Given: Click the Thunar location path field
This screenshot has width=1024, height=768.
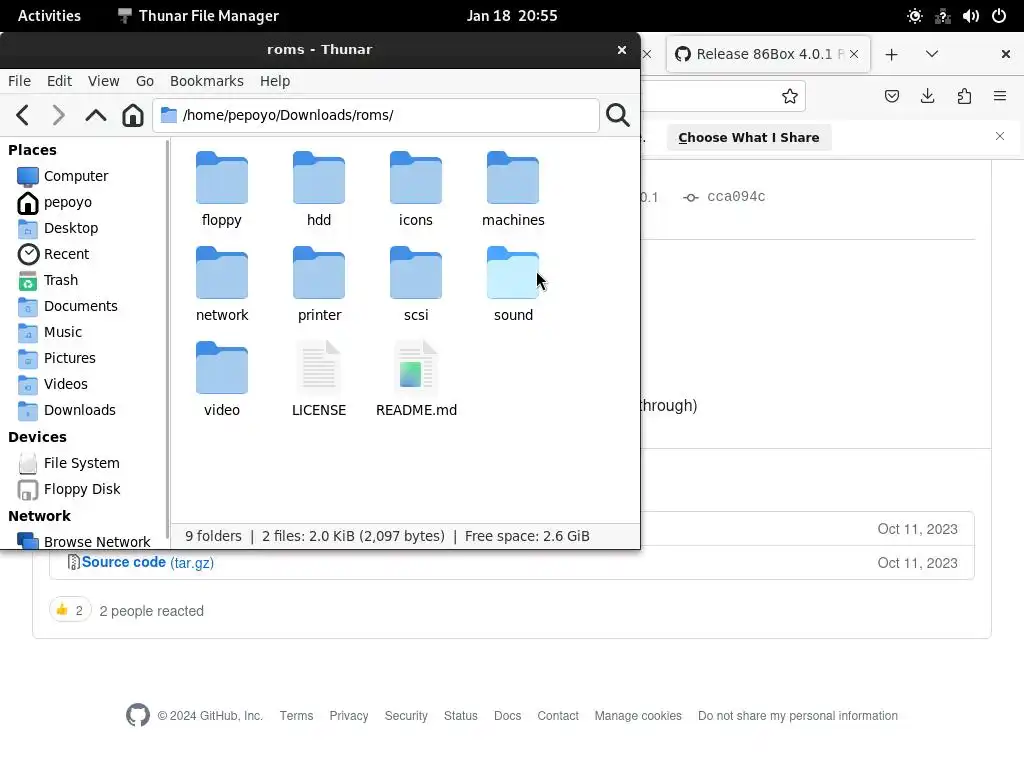Looking at the screenshot, I should [376, 116].
